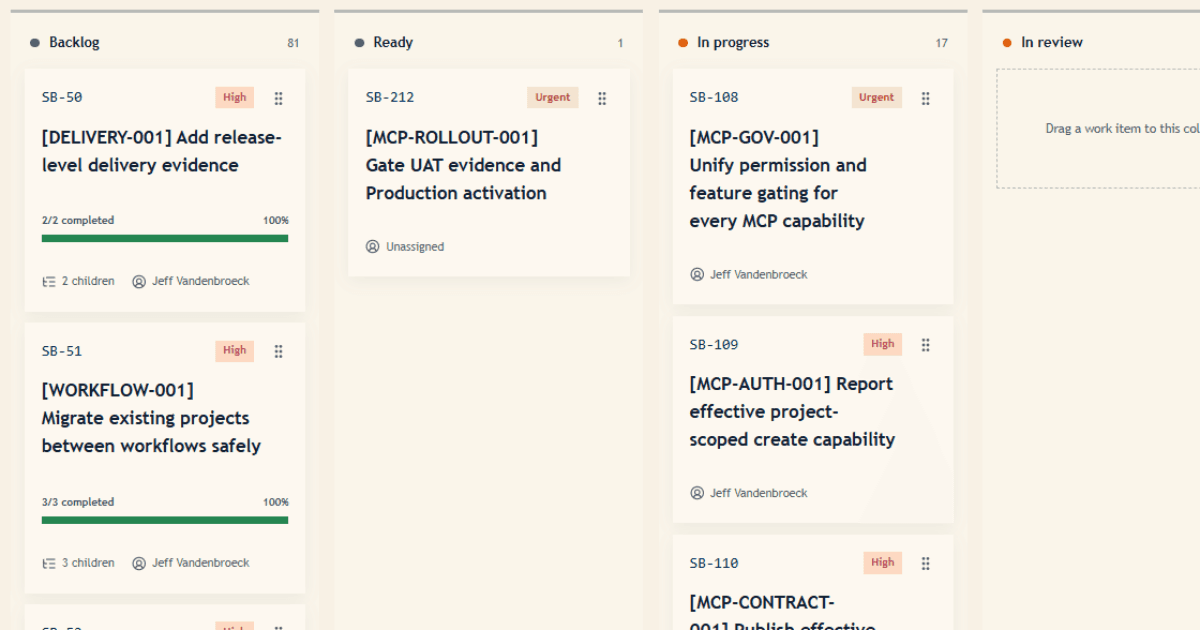
Task: Open the MCP-CONTRACT-001 card title
Action: pos(782,612)
